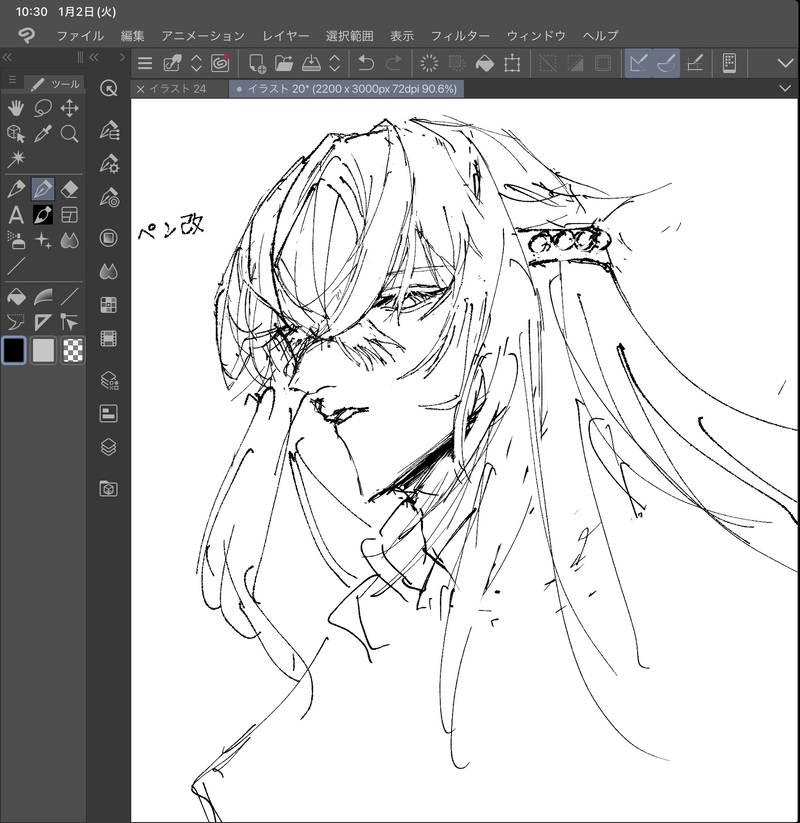Screen dimensions: 800x823
Task: Select the Fill bucket tool
Action: pyautogui.click(x=16, y=297)
